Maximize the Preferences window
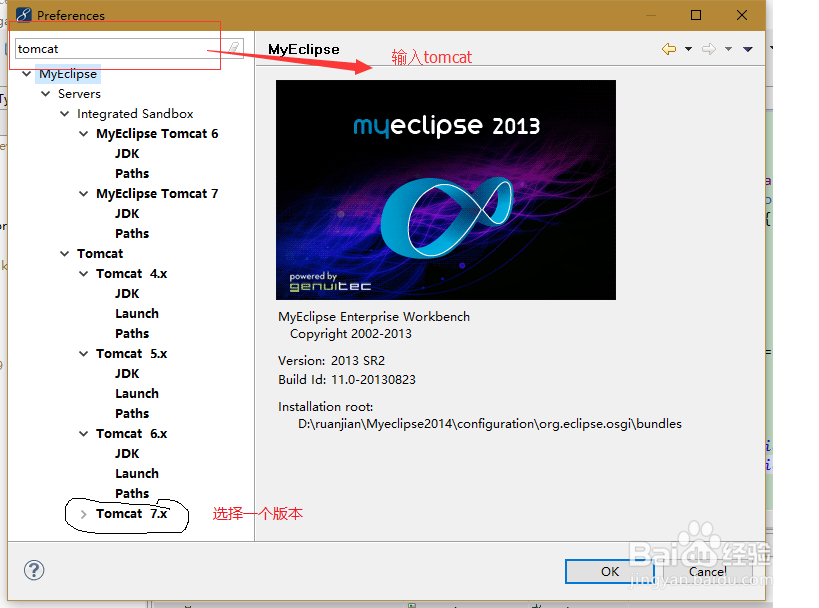The width and height of the screenshot is (819, 608). coord(696,15)
